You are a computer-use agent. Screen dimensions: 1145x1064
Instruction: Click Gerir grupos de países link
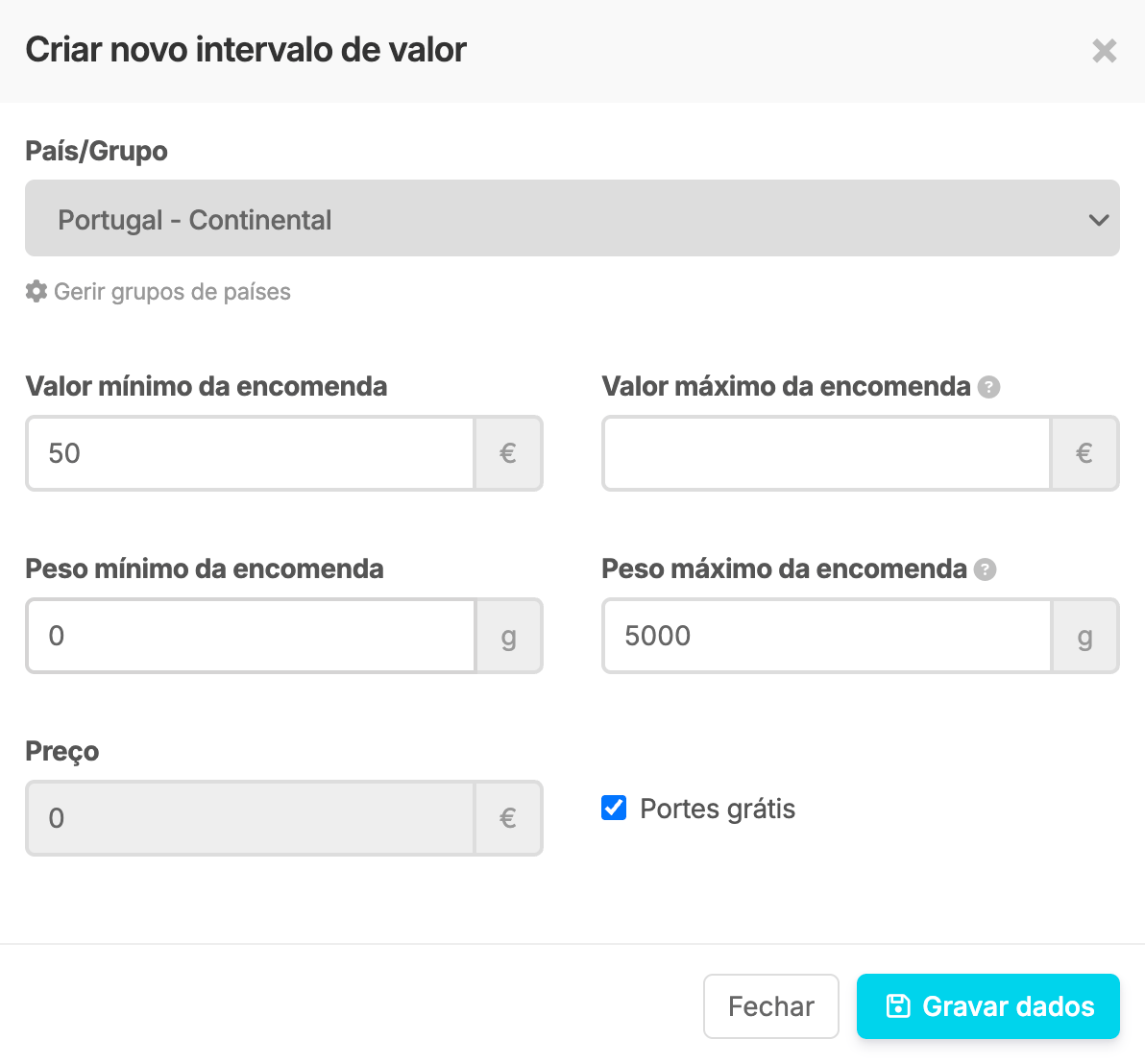(171, 291)
